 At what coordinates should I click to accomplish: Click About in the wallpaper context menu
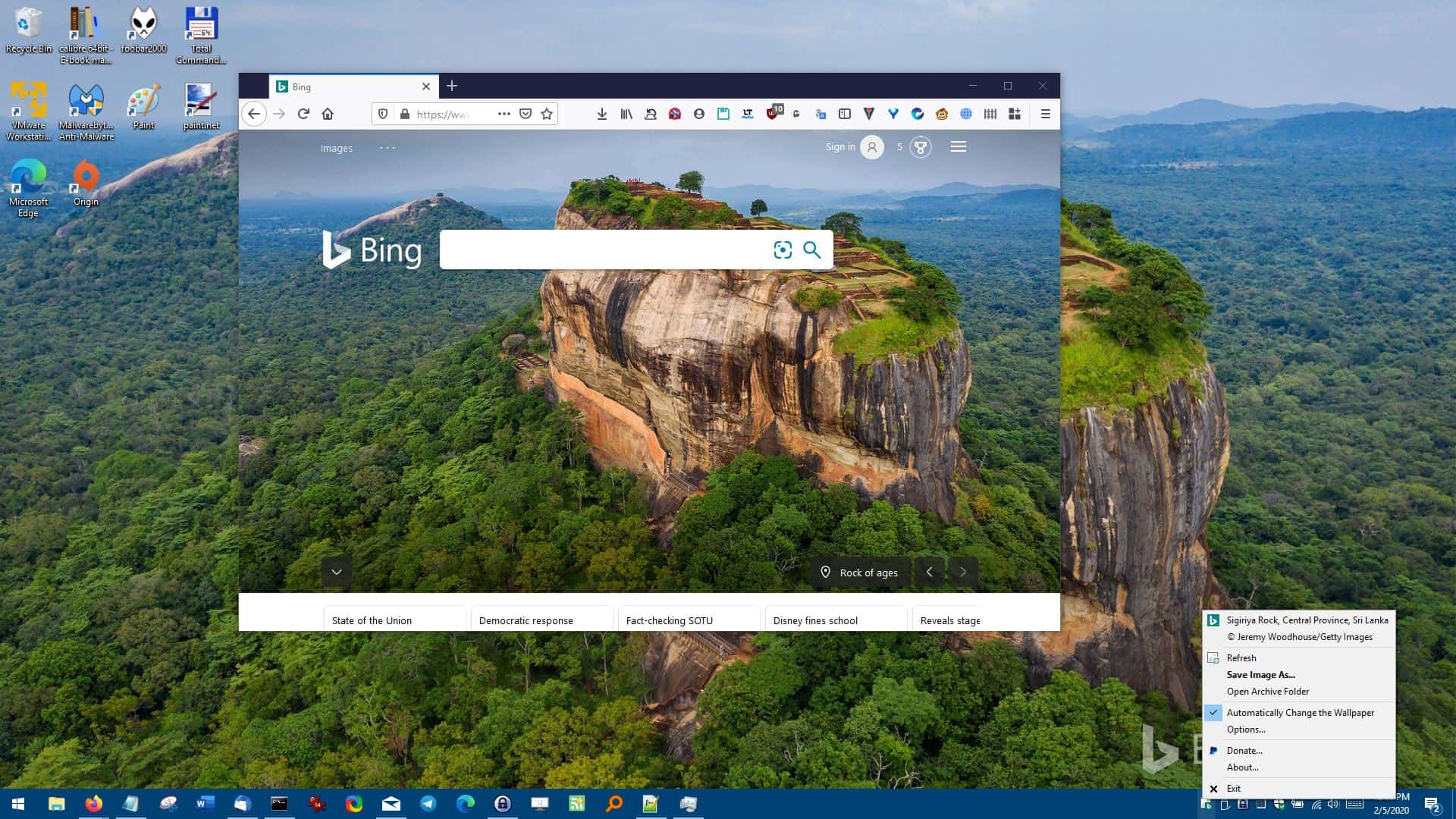tap(1243, 767)
